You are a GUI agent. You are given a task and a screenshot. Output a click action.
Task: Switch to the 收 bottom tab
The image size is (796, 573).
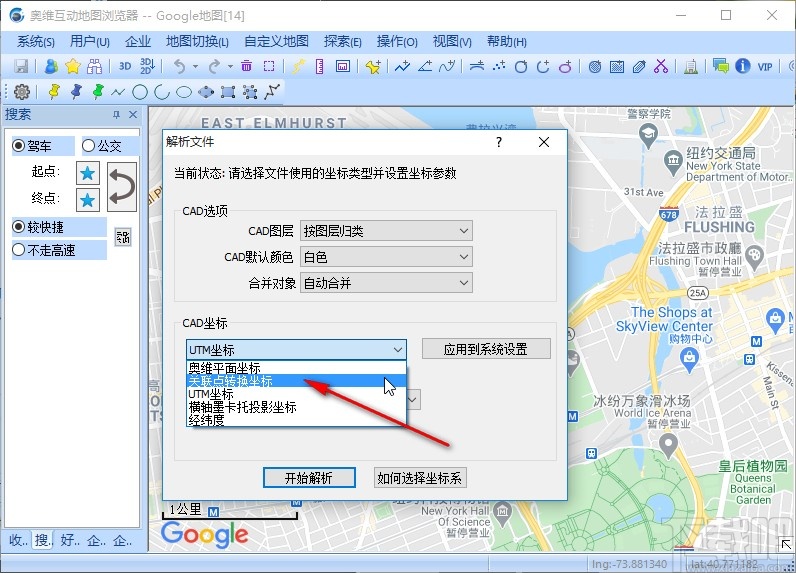pos(18,541)
